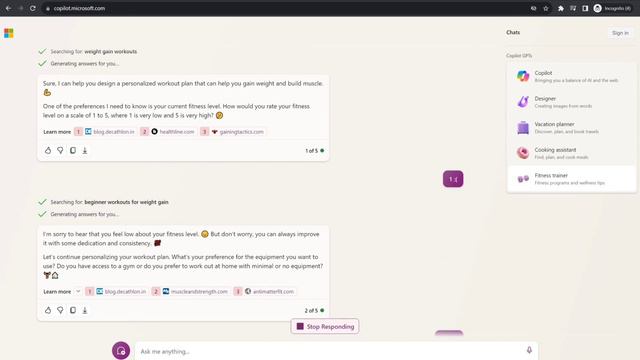This screenshot has width=640, height=360.
Task: Copy the second response (2 of 5)
Action: (x=73, y=310)
